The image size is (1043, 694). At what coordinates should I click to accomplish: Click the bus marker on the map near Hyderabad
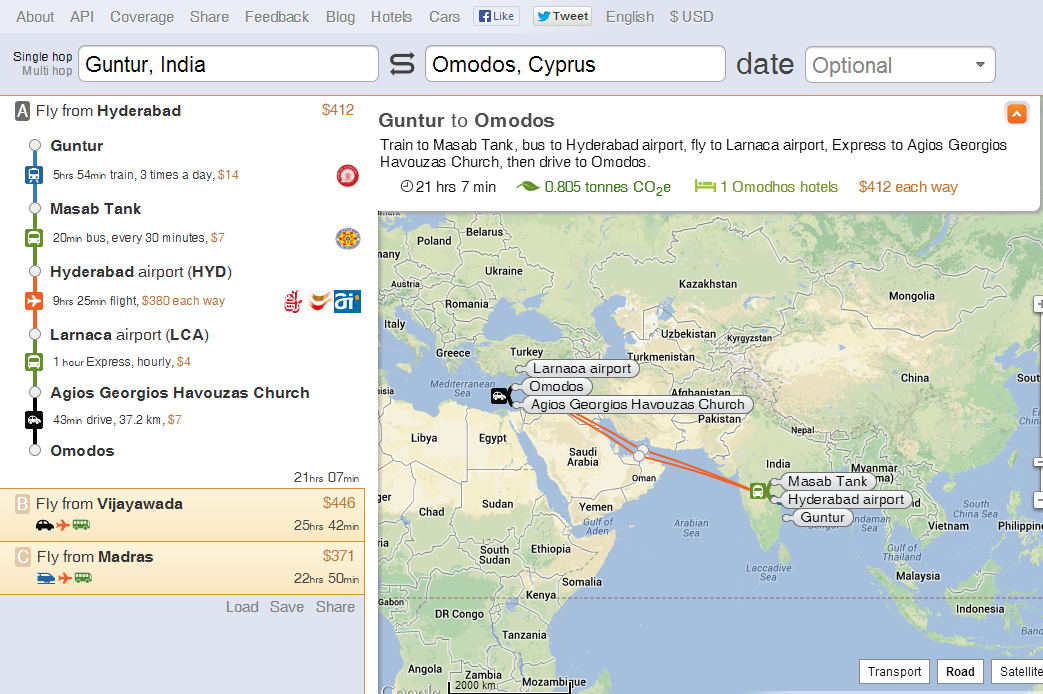point(758,491)
